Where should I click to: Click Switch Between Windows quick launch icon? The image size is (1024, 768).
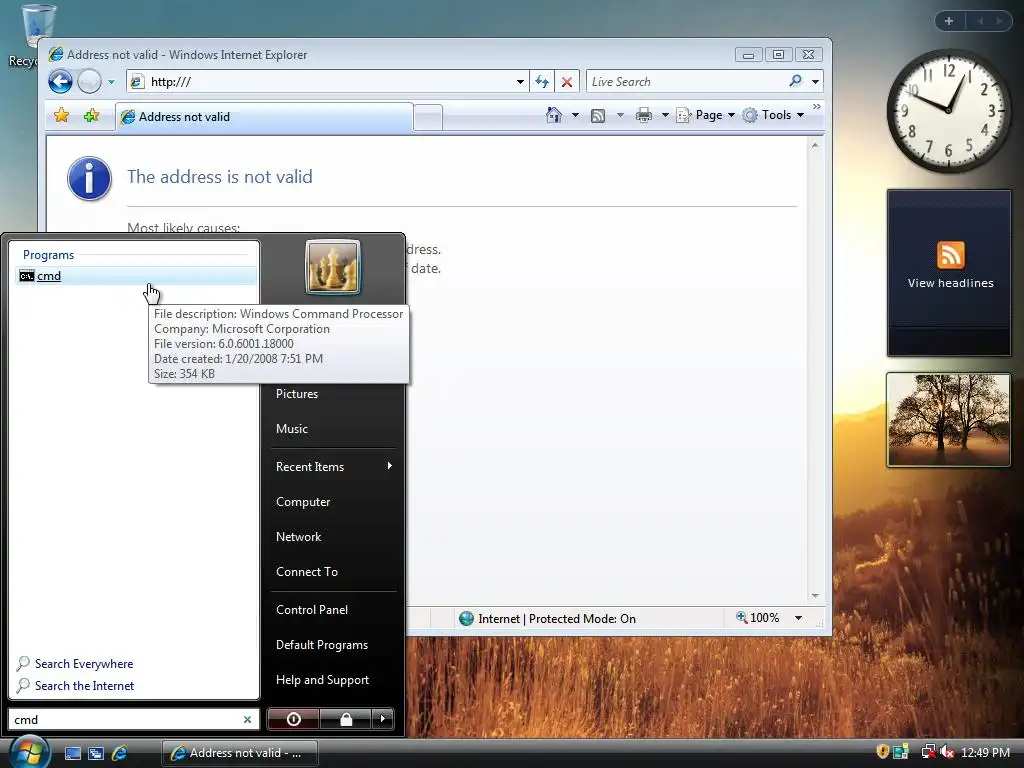tap(96, 753)
